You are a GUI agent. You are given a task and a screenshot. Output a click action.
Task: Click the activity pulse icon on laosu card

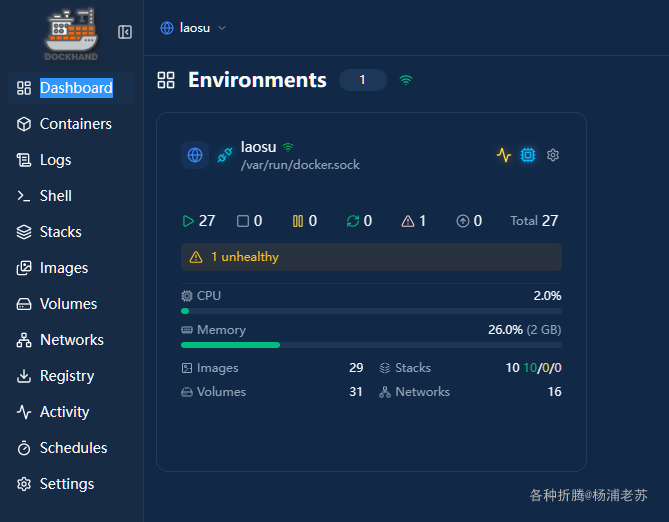coord(504,155)
